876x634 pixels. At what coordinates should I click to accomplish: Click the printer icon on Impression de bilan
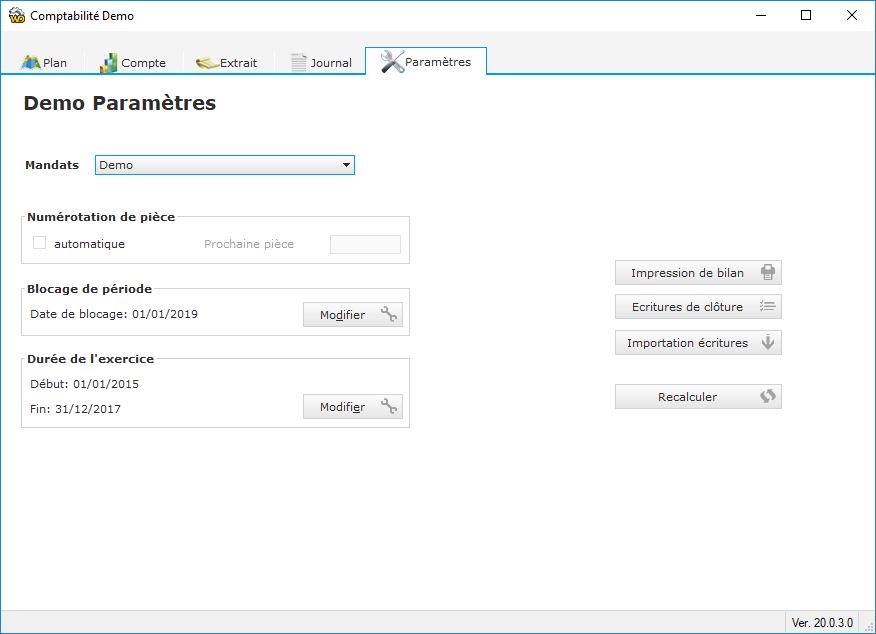tap(768, 272)
